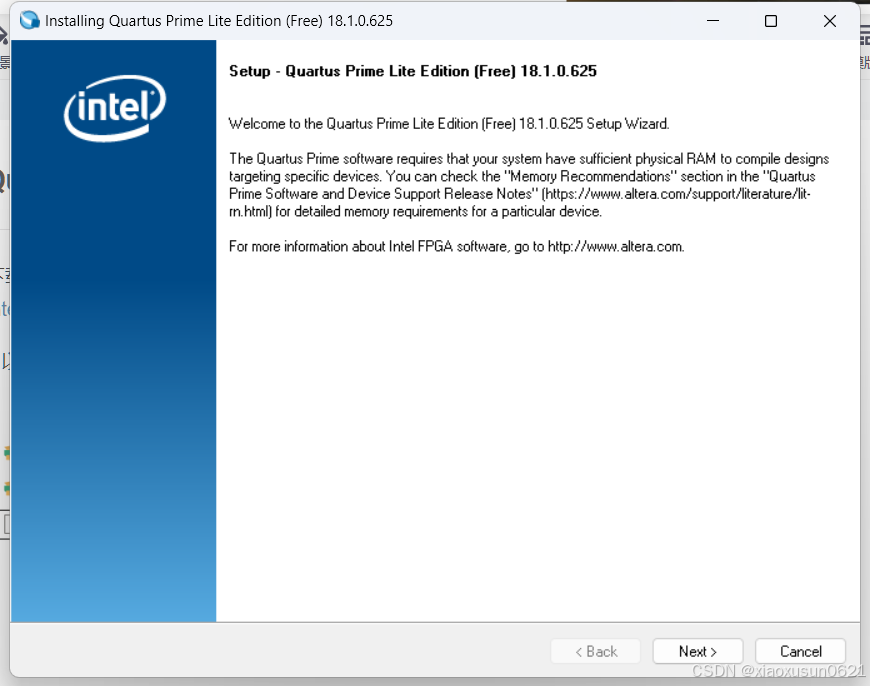Click the window title 'Installing Quartus Prime'
The width and height of the screenshot is (870, 686).
[219, 21]
